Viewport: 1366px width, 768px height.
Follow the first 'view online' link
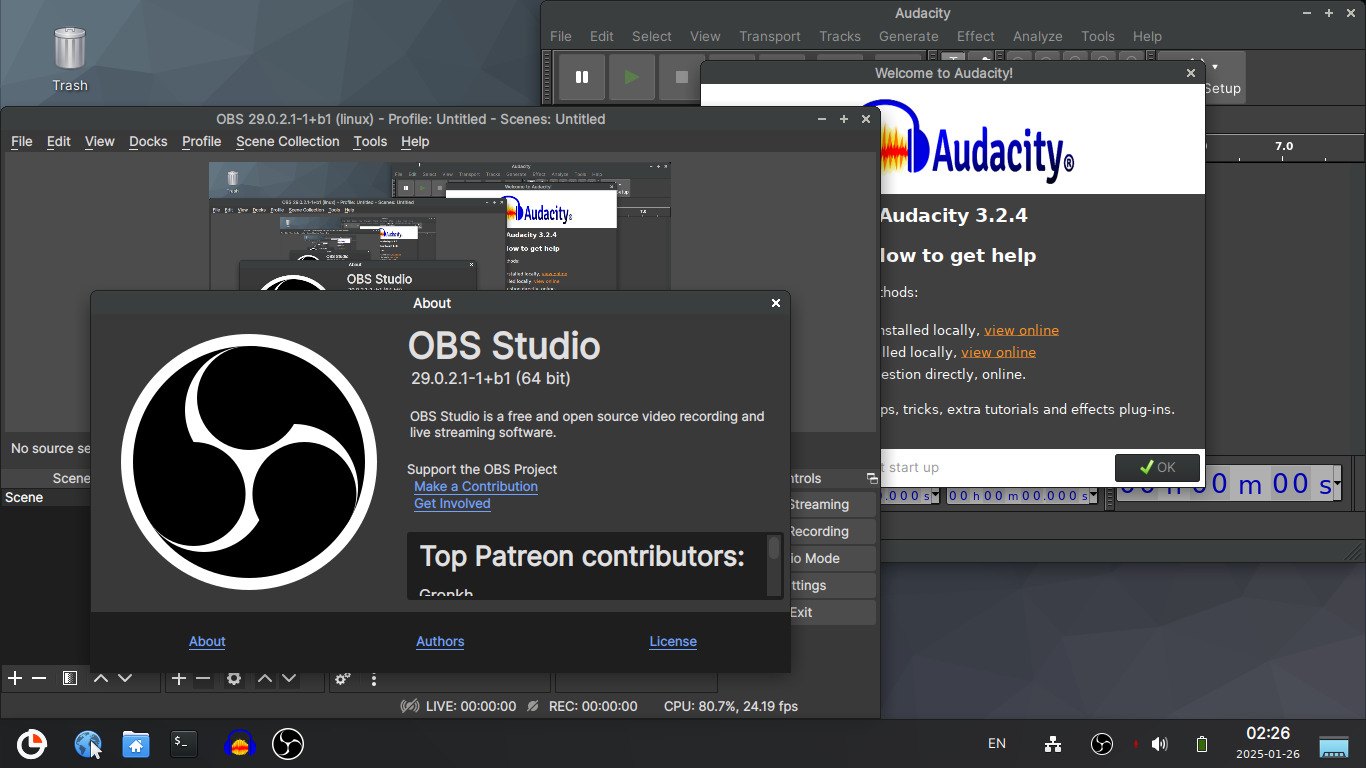[1021, 330]
